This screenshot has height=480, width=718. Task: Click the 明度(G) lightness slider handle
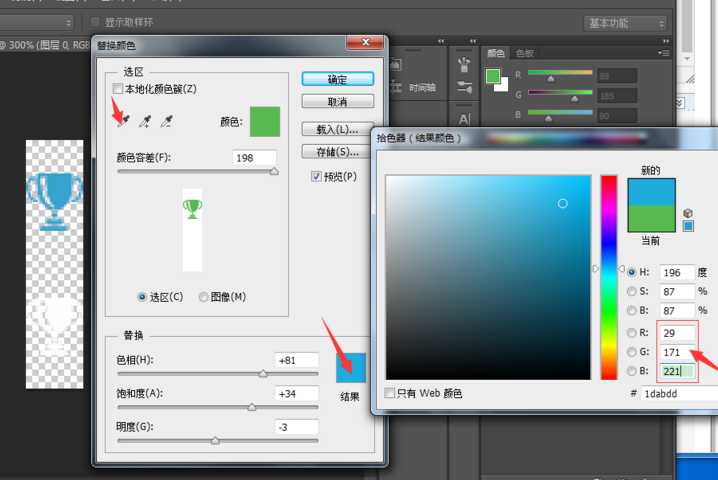point(215,441)
